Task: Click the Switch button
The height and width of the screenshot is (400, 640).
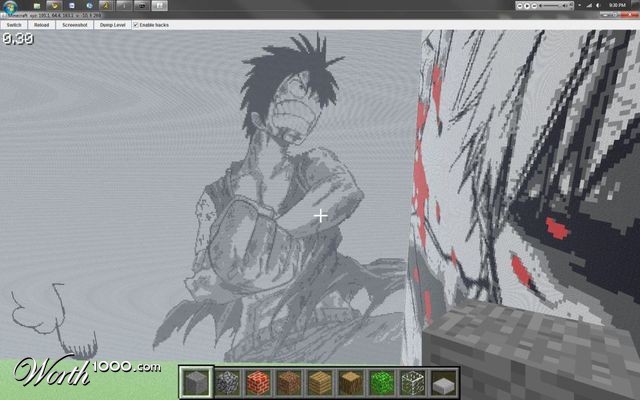Action: pyautogui.click(x=14, y=24)
